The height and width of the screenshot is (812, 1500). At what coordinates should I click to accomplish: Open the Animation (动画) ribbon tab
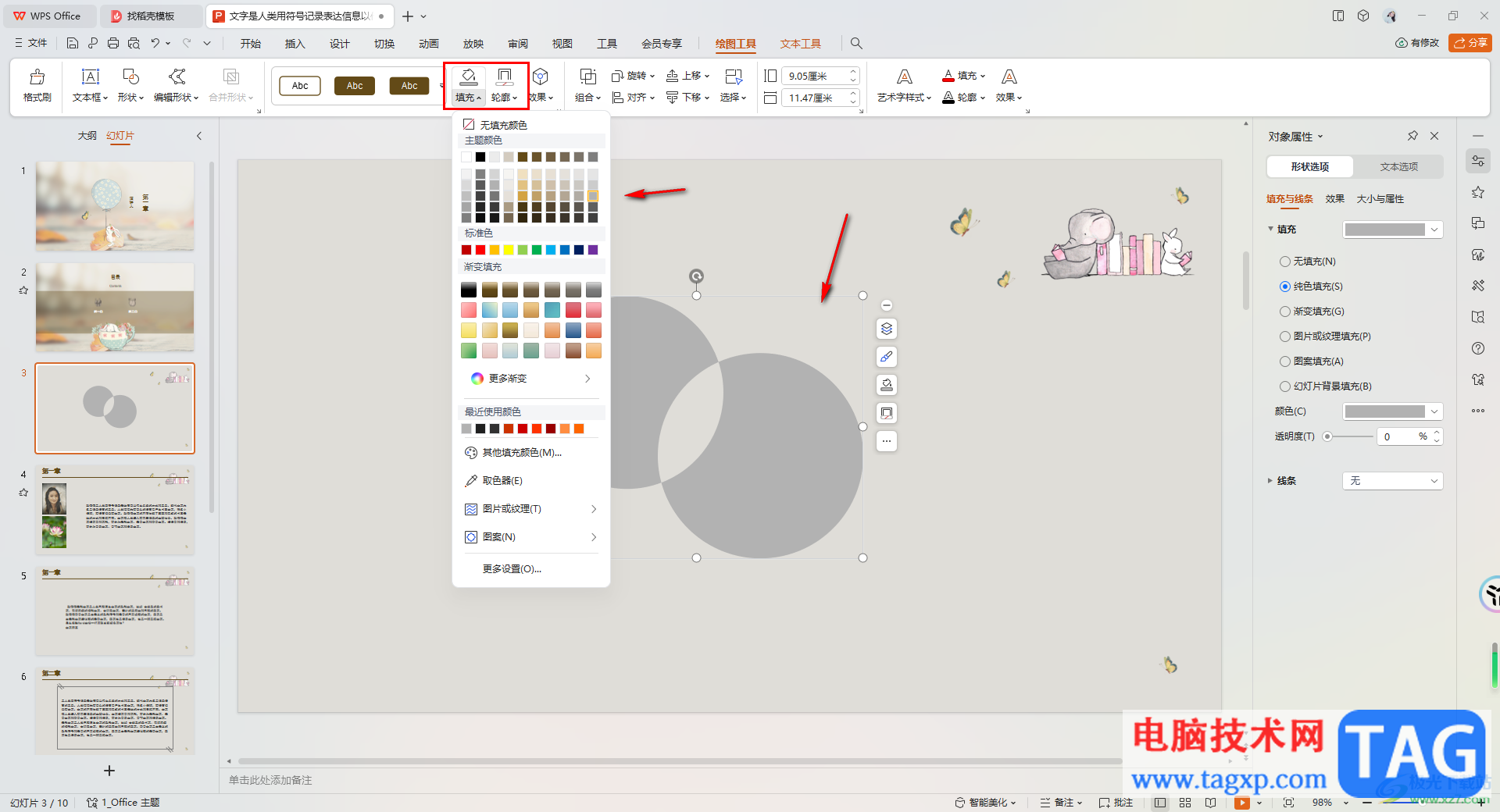tap(429, 44)
